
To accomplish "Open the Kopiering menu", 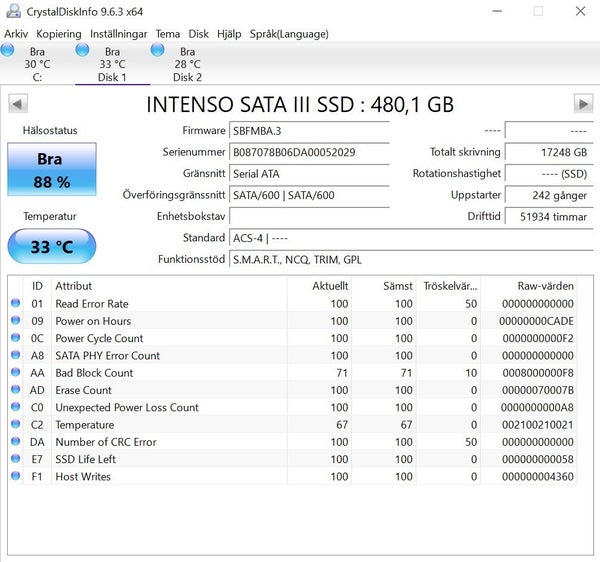I will coord(59,34).
